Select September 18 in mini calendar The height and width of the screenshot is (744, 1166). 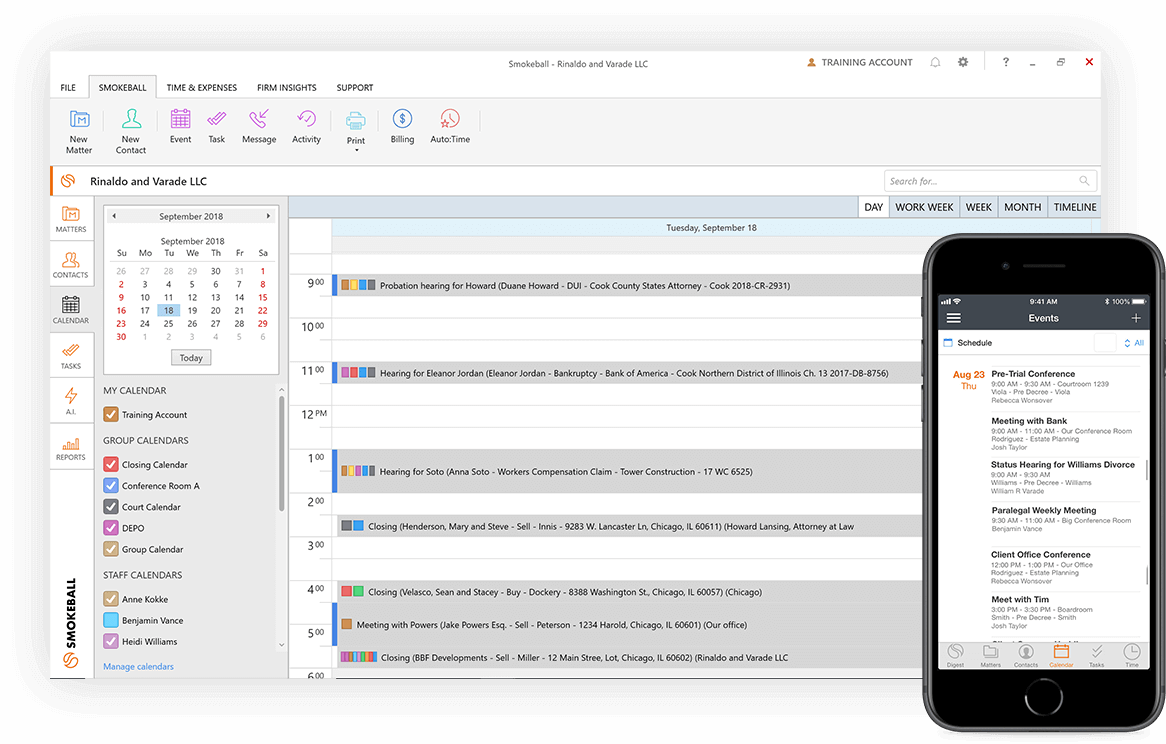(x=169, y=310)
